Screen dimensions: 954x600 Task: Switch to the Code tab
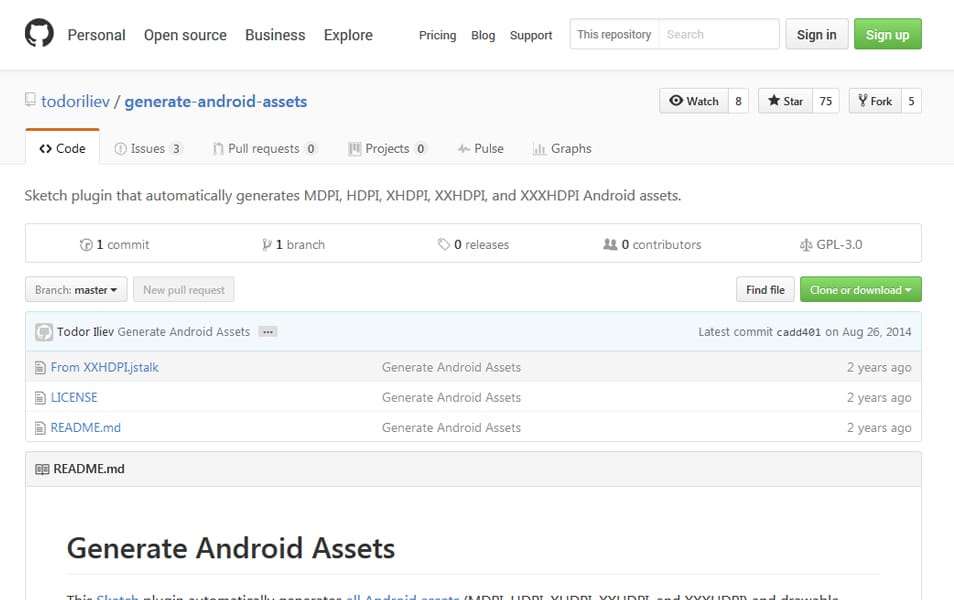pyautogui.click(x=62, y=148)
